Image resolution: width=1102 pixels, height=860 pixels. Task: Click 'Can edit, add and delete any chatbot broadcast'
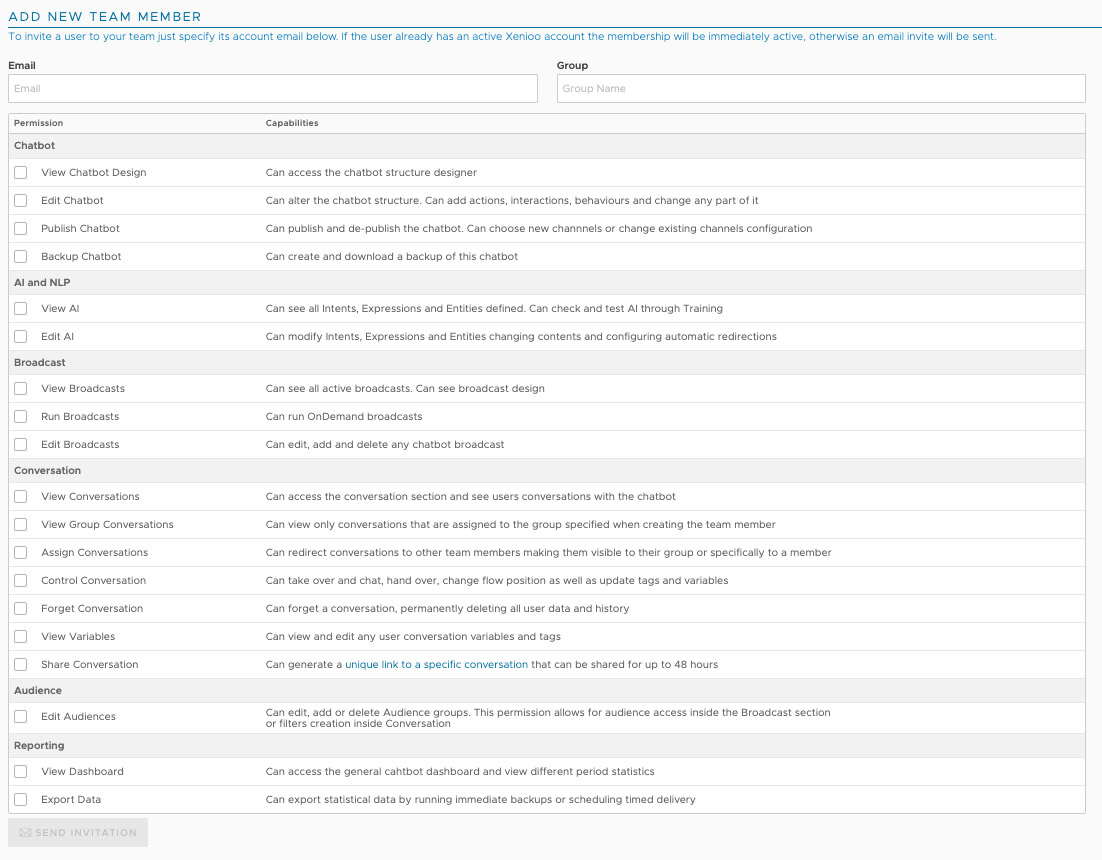pyautogui.click(x=384, y=445)
